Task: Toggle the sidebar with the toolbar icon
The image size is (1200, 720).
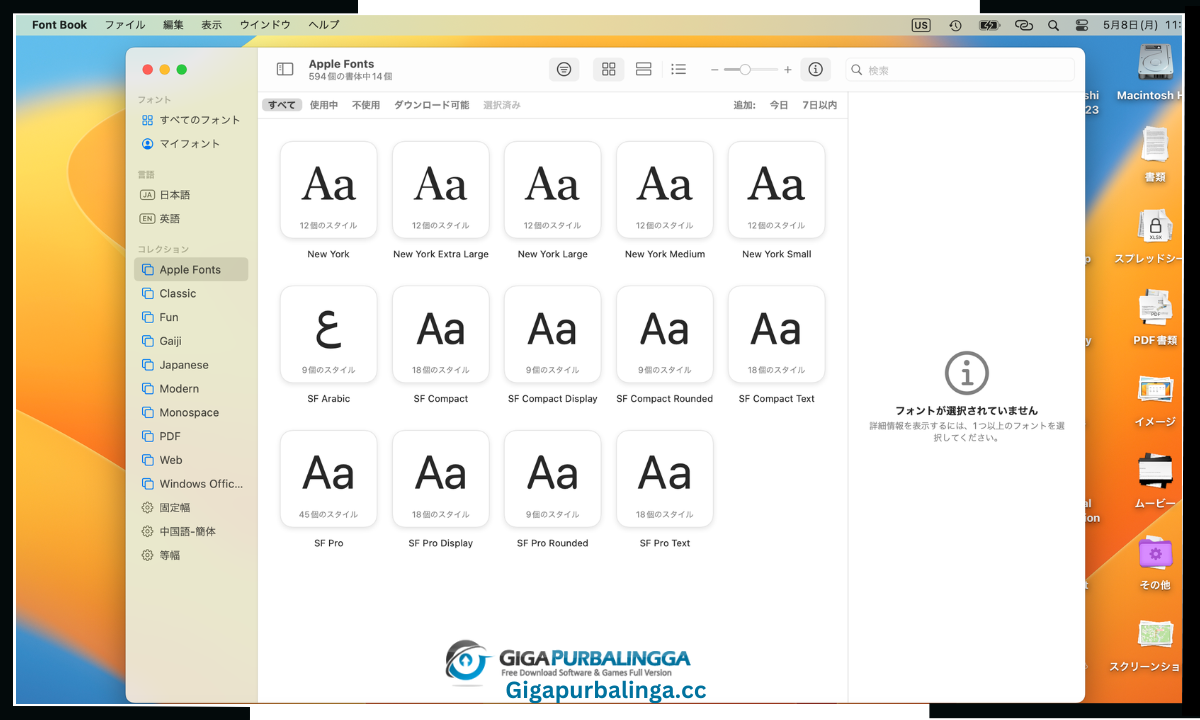Action: (x=285, y=69)
